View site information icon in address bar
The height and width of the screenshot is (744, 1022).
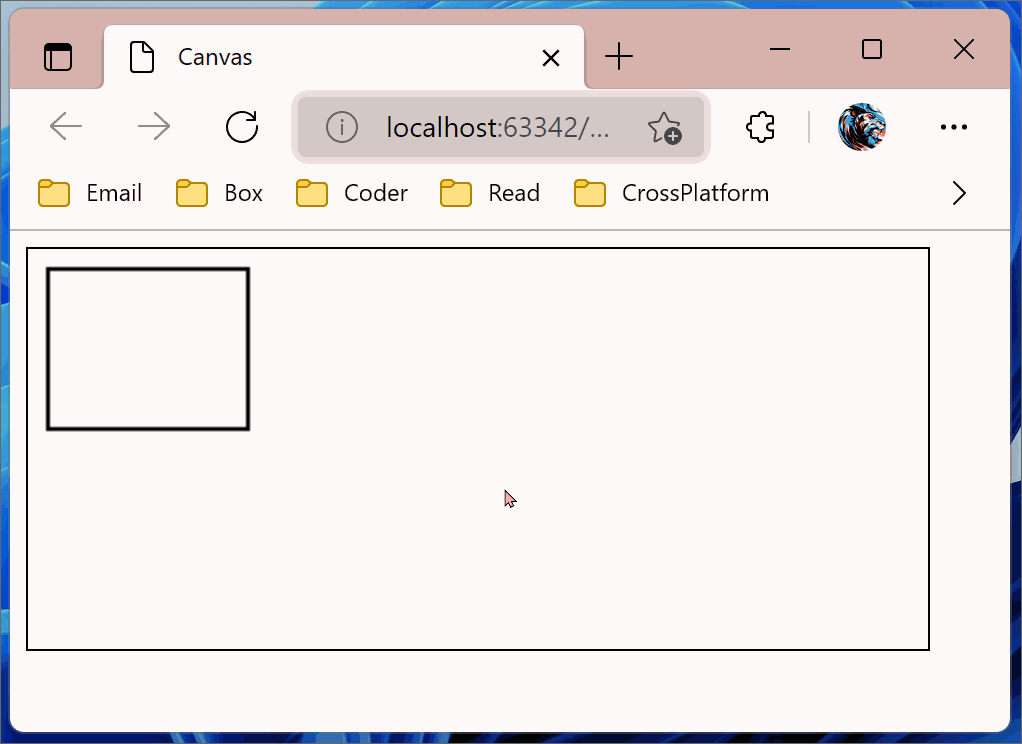point(342,126)
